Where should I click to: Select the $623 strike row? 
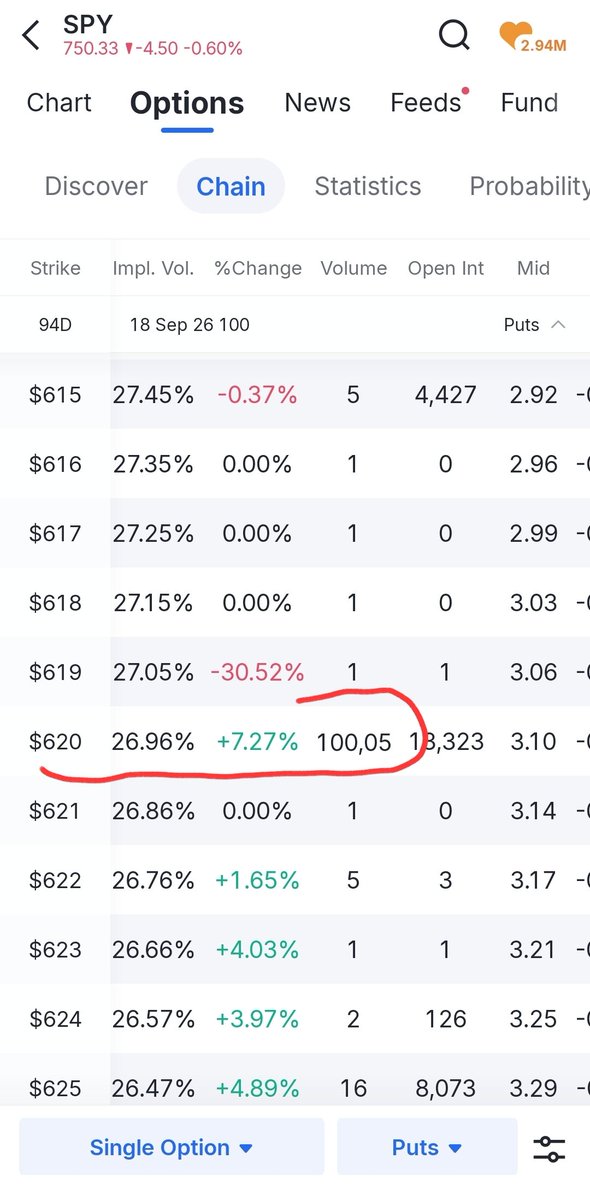click(x=295, y=950)
